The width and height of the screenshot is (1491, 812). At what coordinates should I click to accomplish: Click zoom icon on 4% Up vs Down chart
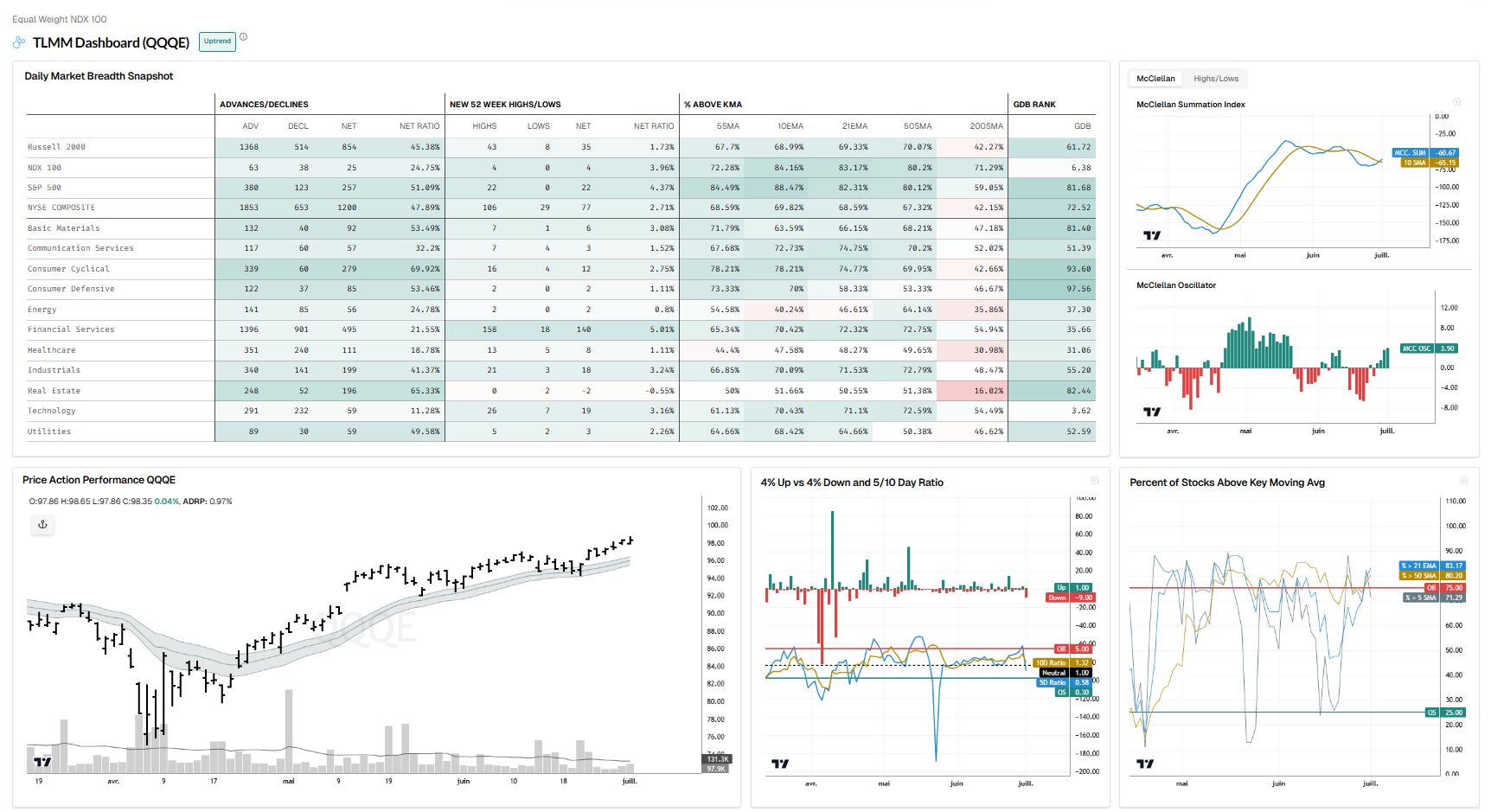(1094, 481)
